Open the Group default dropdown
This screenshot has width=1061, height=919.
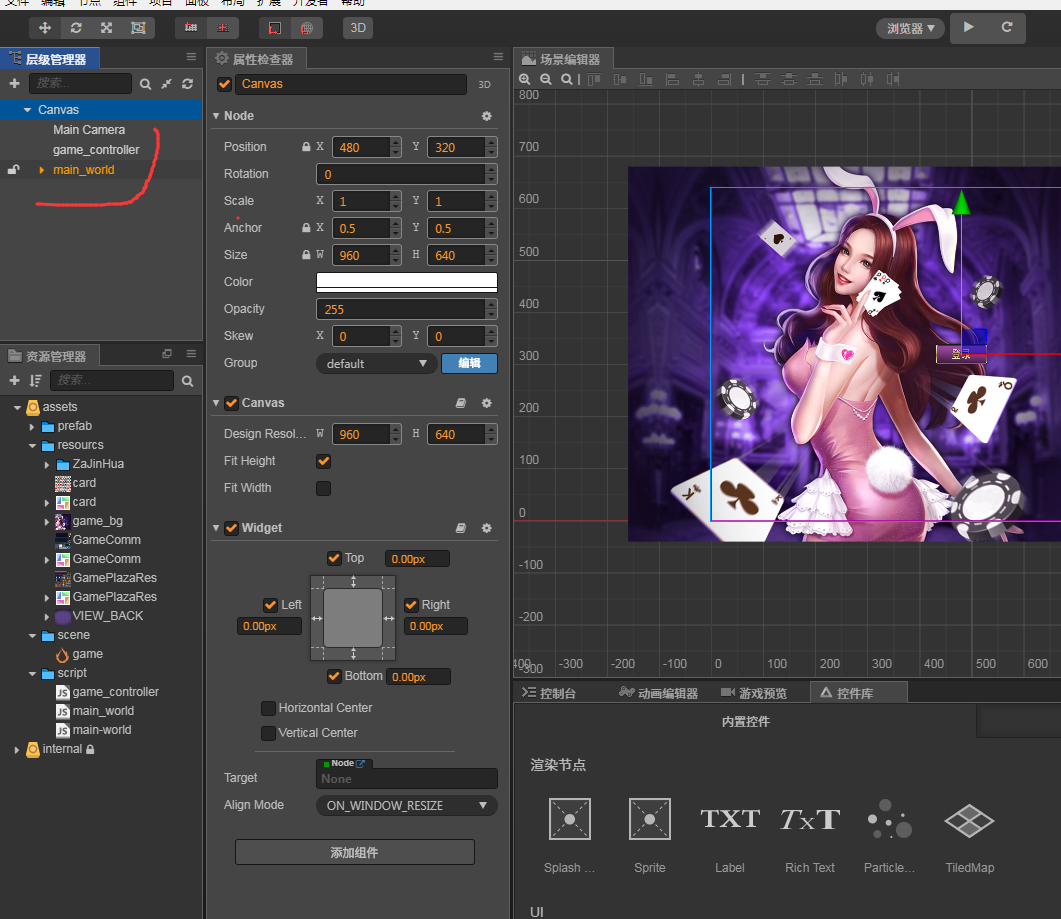click(376, 363)
